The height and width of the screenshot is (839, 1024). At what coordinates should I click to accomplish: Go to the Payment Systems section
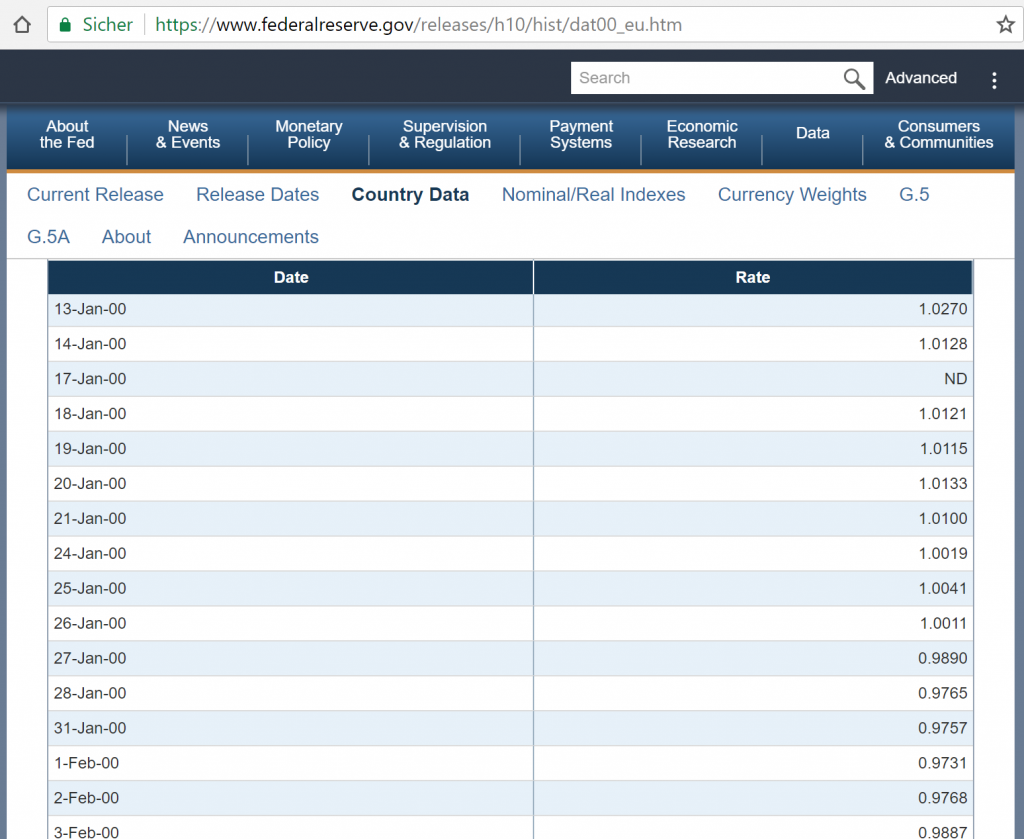point(581,134)
